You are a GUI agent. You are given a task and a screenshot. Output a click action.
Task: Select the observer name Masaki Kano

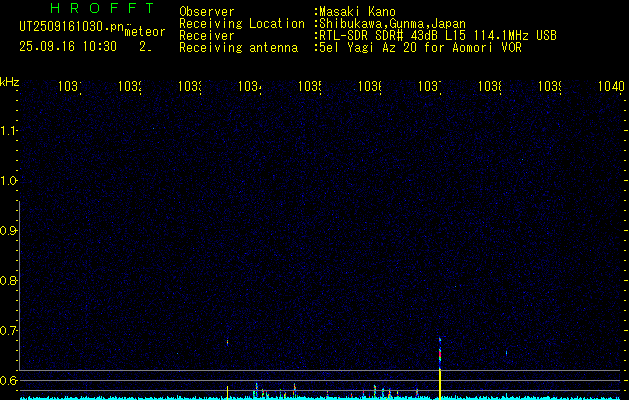tap(357, 12)
